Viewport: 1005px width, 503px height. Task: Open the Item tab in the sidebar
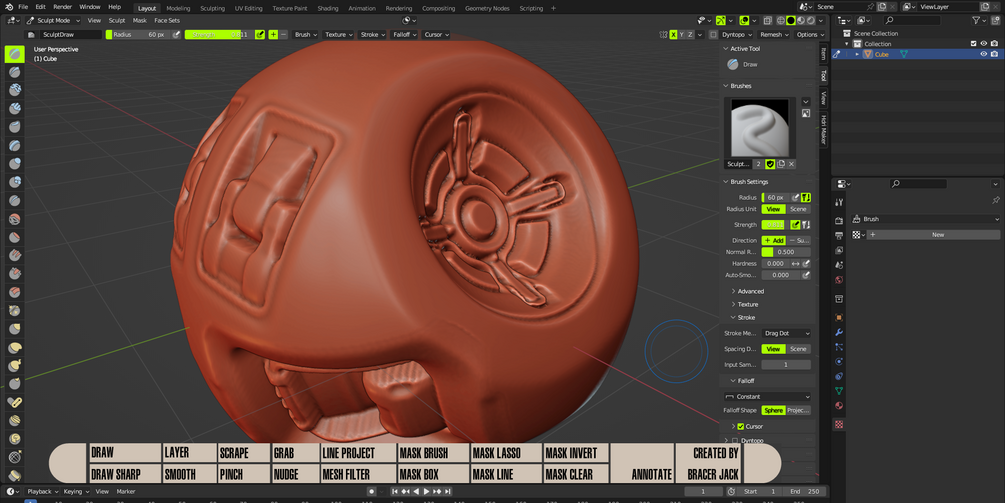[824, 54]
